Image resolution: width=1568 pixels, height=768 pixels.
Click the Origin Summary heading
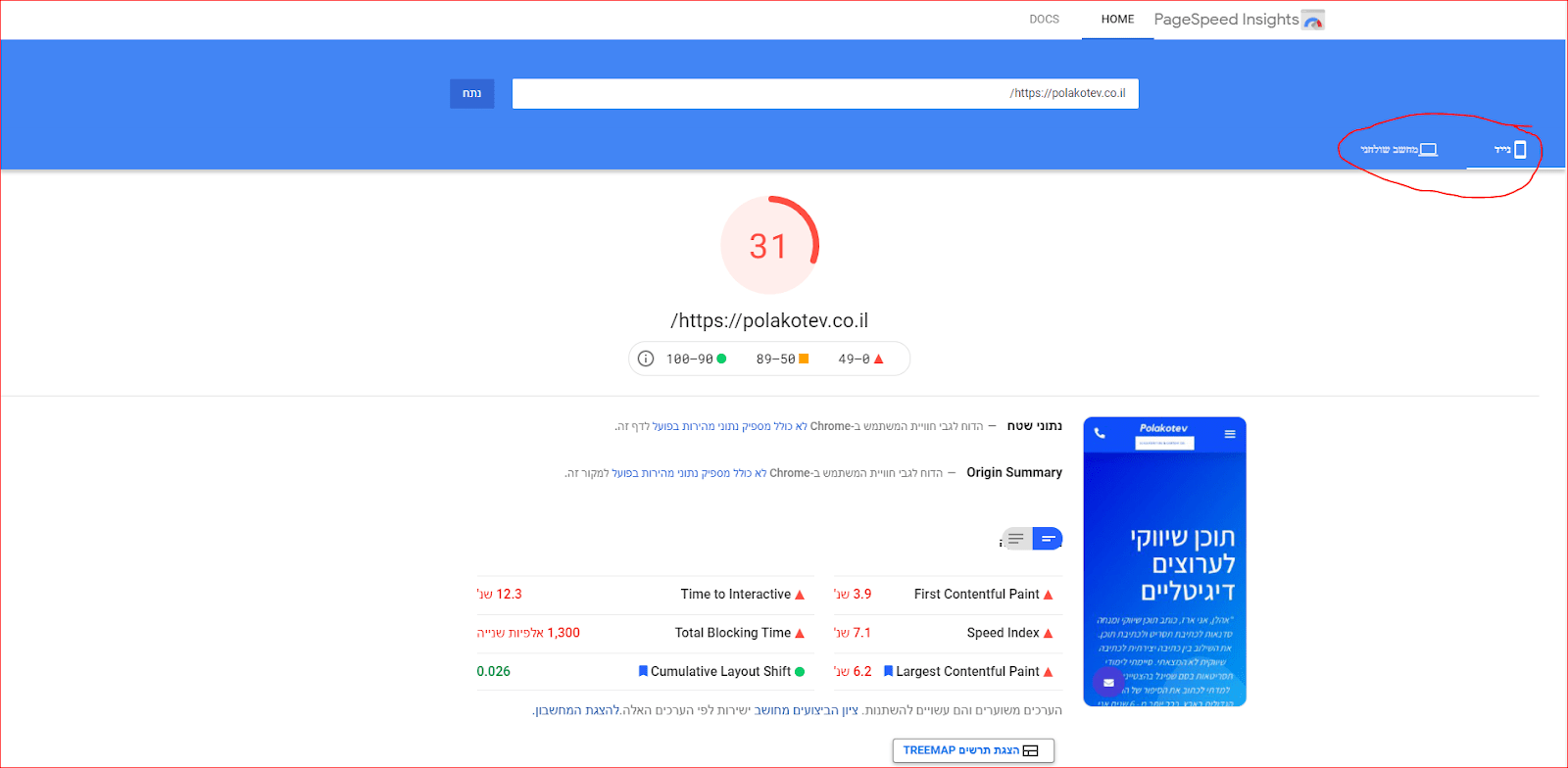(1014, 472)
